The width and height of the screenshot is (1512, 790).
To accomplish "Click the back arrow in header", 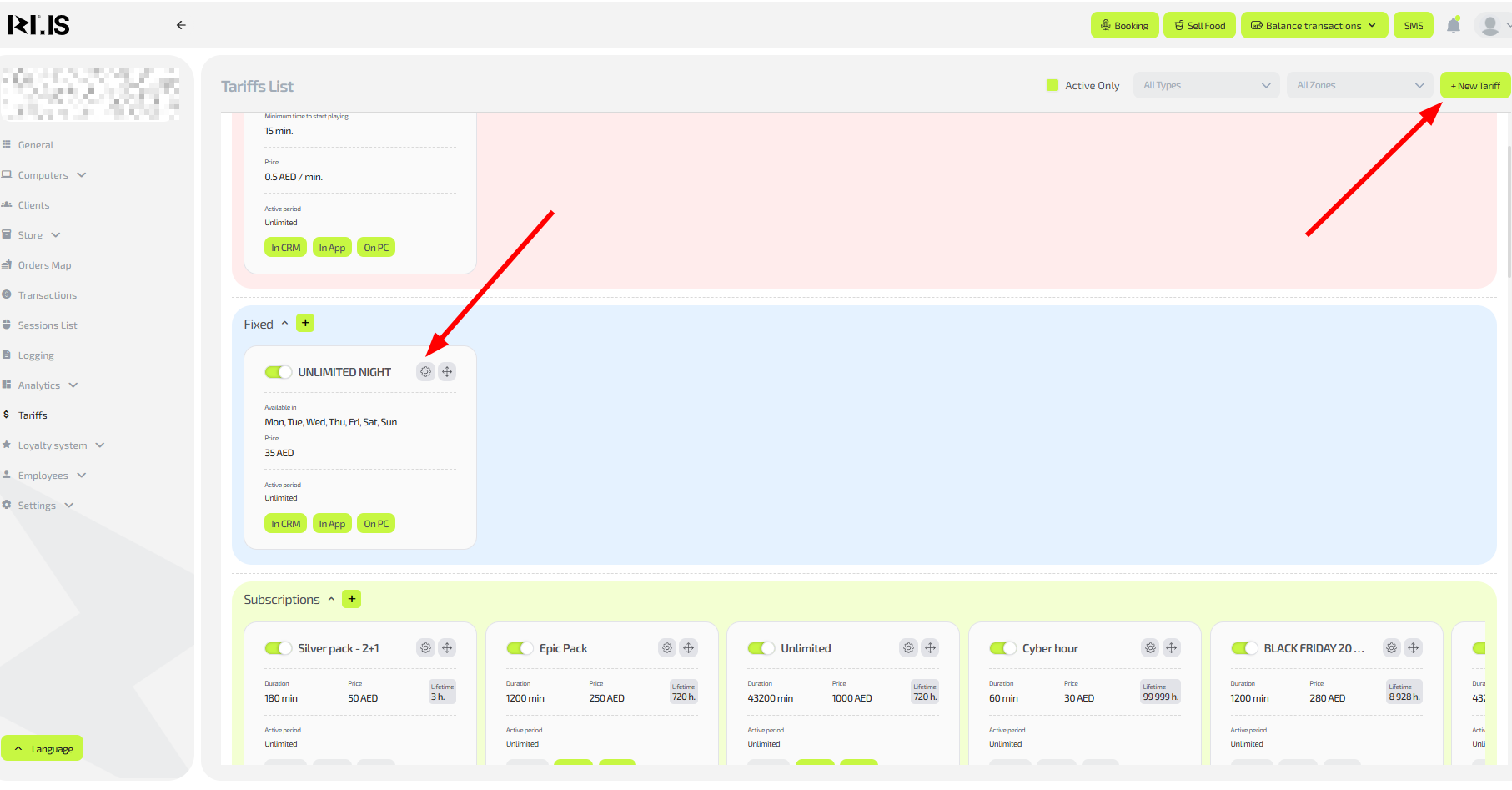I will (x=181, y=25).
